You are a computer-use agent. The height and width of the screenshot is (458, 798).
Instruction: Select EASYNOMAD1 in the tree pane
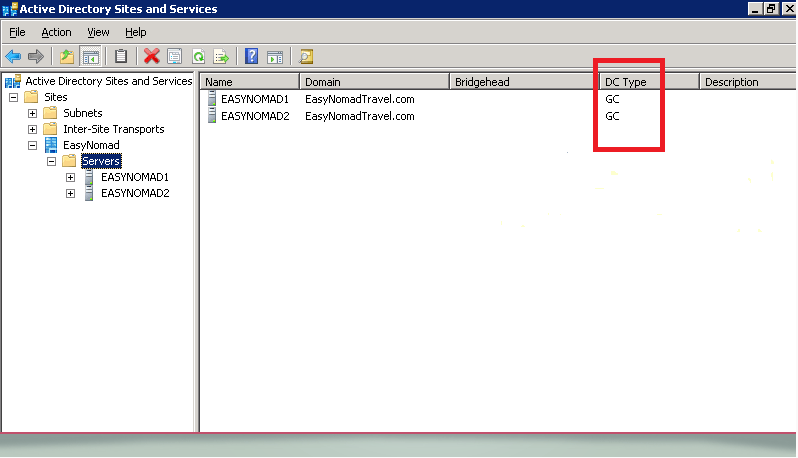click(x=135, y=177)
